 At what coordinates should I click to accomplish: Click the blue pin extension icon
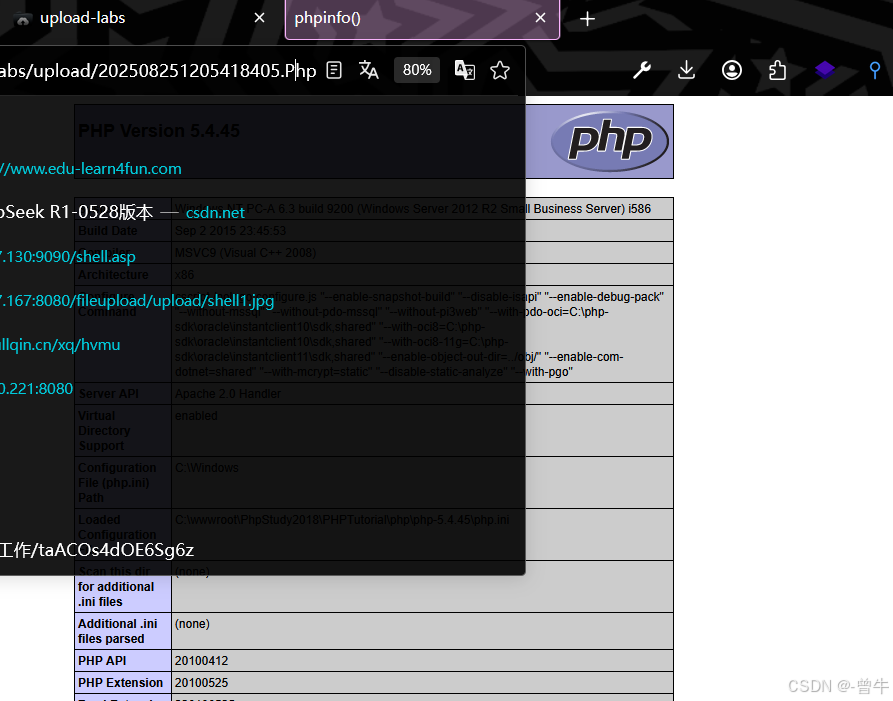point(875,71)
